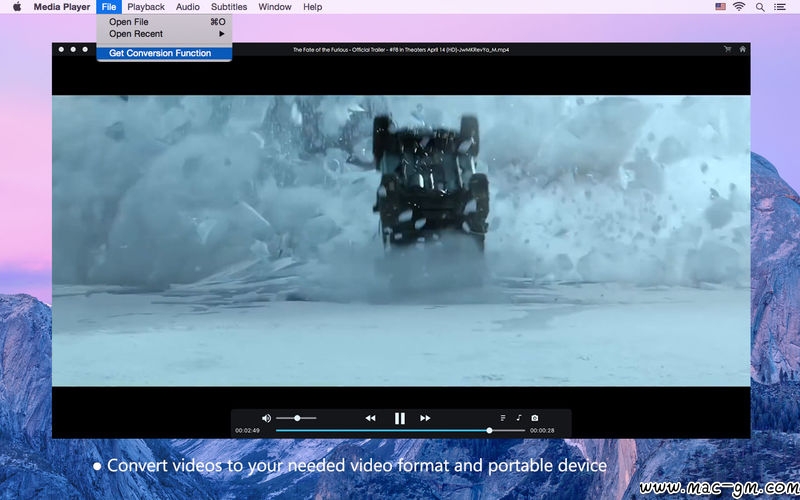The width and height of the screenshot is (800, 500).
Task: Click the video frame of the trailer
Action: click(401, 241)
